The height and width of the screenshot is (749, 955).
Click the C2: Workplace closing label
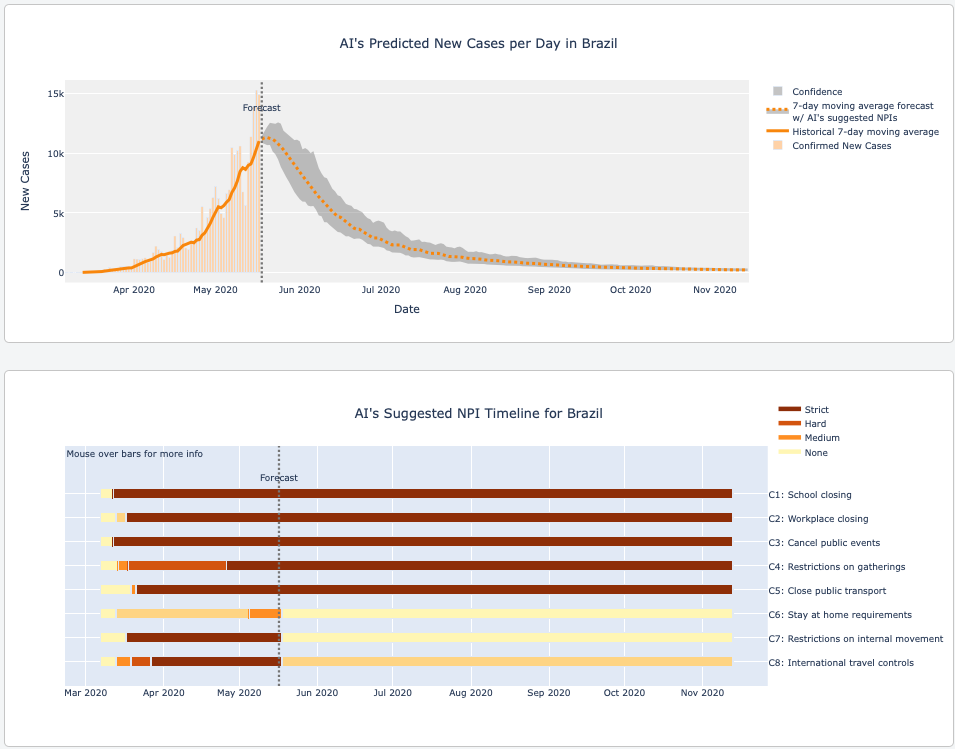tap(827, 519)
